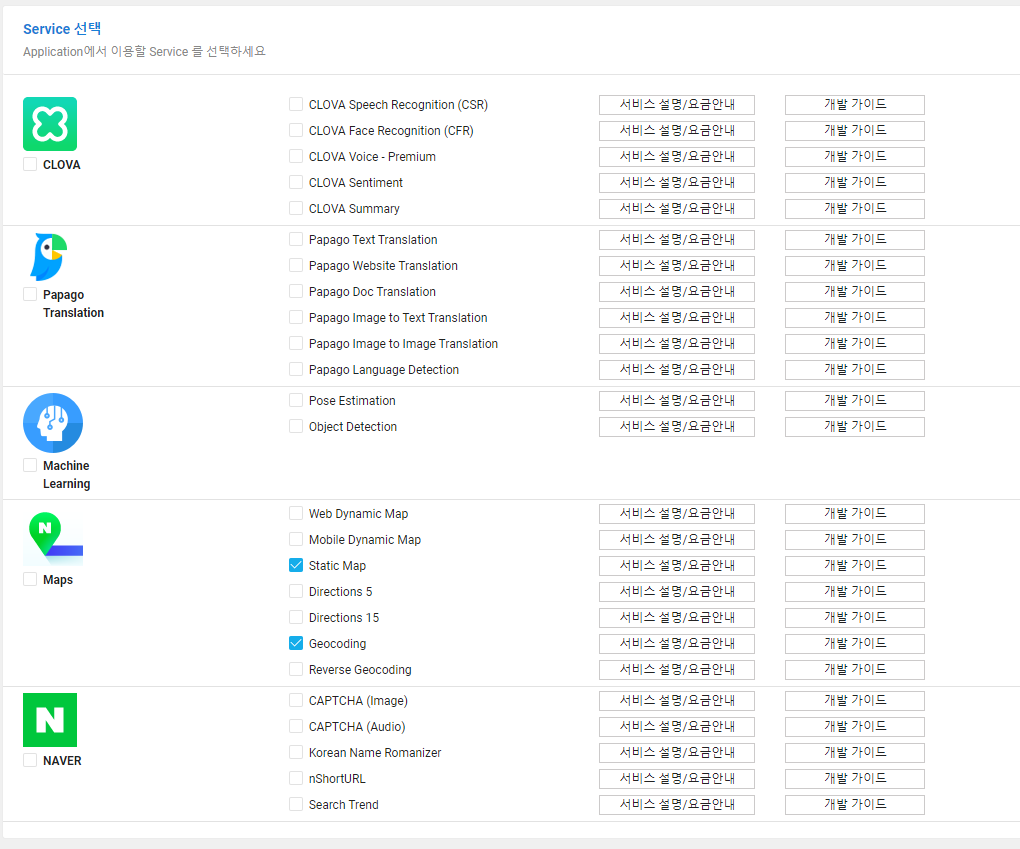Check the Papago Translation category checkbox
The width and height of the screenshot is (1020, 849).
(x=30, y=294)
